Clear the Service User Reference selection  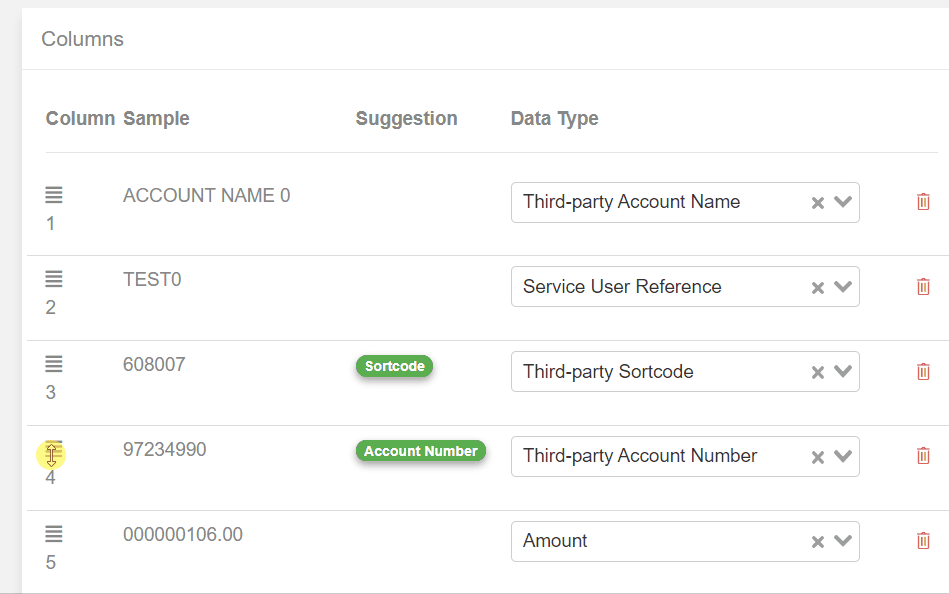tap(818, 288)
